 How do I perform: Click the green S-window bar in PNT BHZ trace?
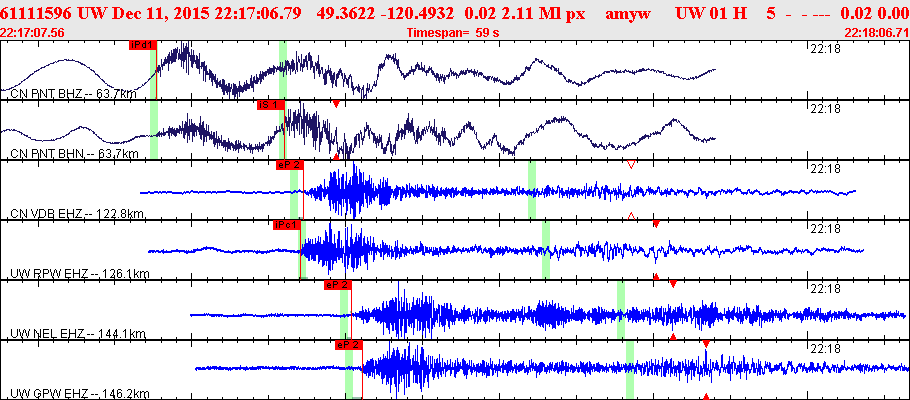tap(283, 70)
